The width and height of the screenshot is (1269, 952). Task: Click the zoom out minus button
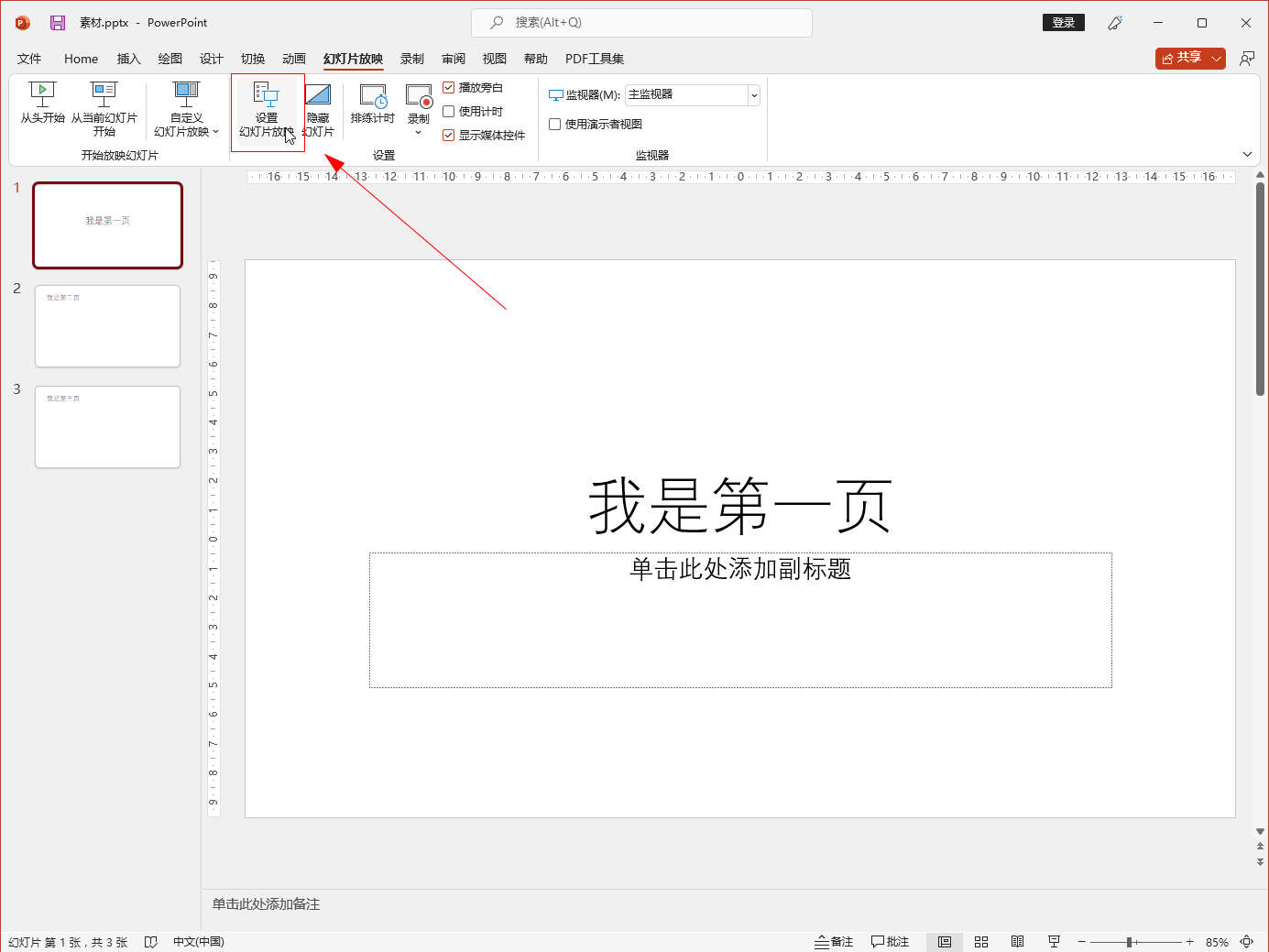click(1082, 942)
